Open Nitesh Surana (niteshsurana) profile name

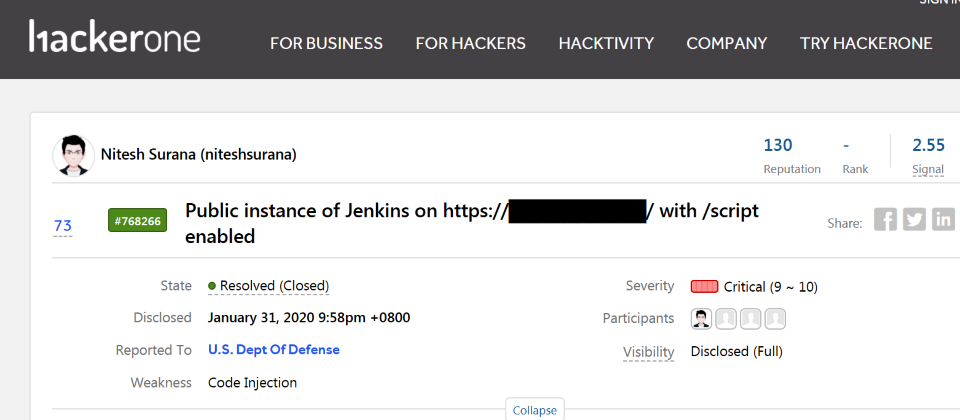click(x=198, y=155)
